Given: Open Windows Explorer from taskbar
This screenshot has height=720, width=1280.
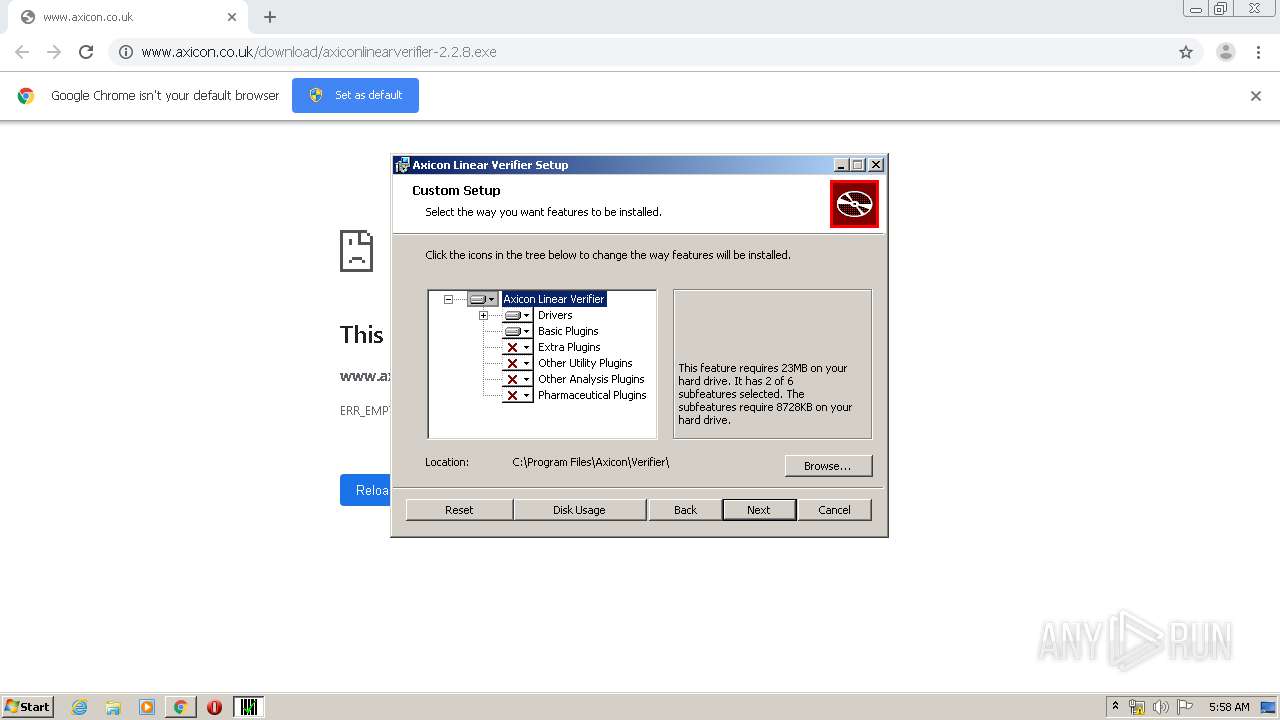Looking at the screenshot, I should (x=113, y=707).
